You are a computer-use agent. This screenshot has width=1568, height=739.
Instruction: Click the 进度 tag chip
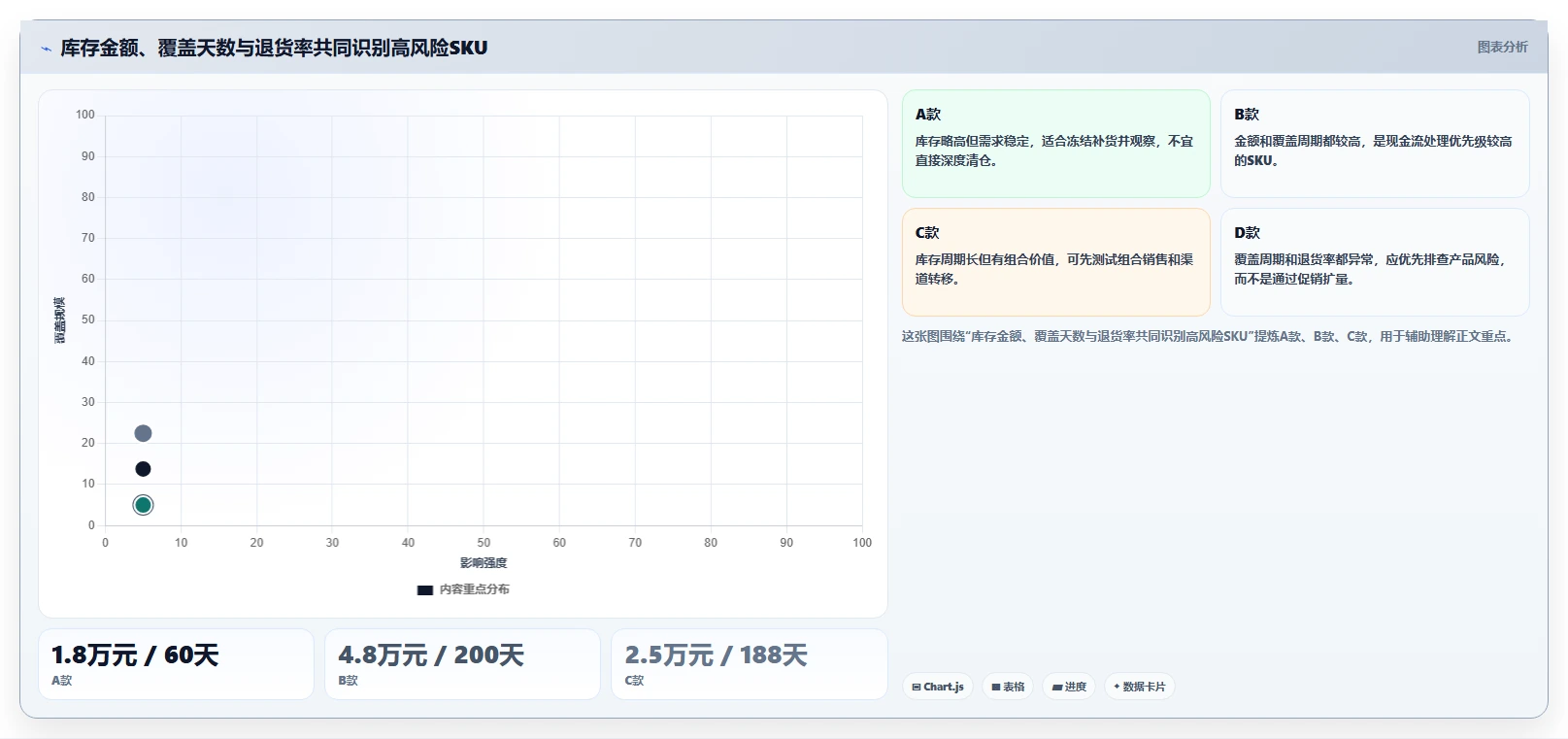tap(1069, 687)
